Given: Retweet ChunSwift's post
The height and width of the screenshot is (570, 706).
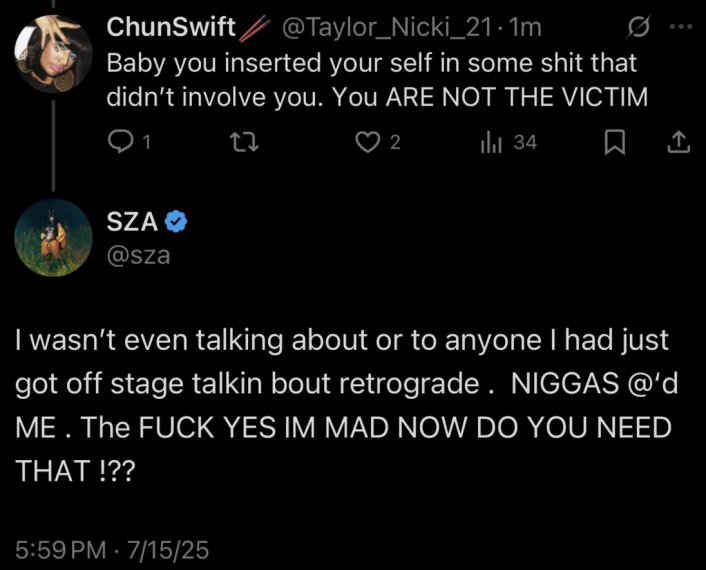Looking at the screenshot, I should click(x=244, y=143).
